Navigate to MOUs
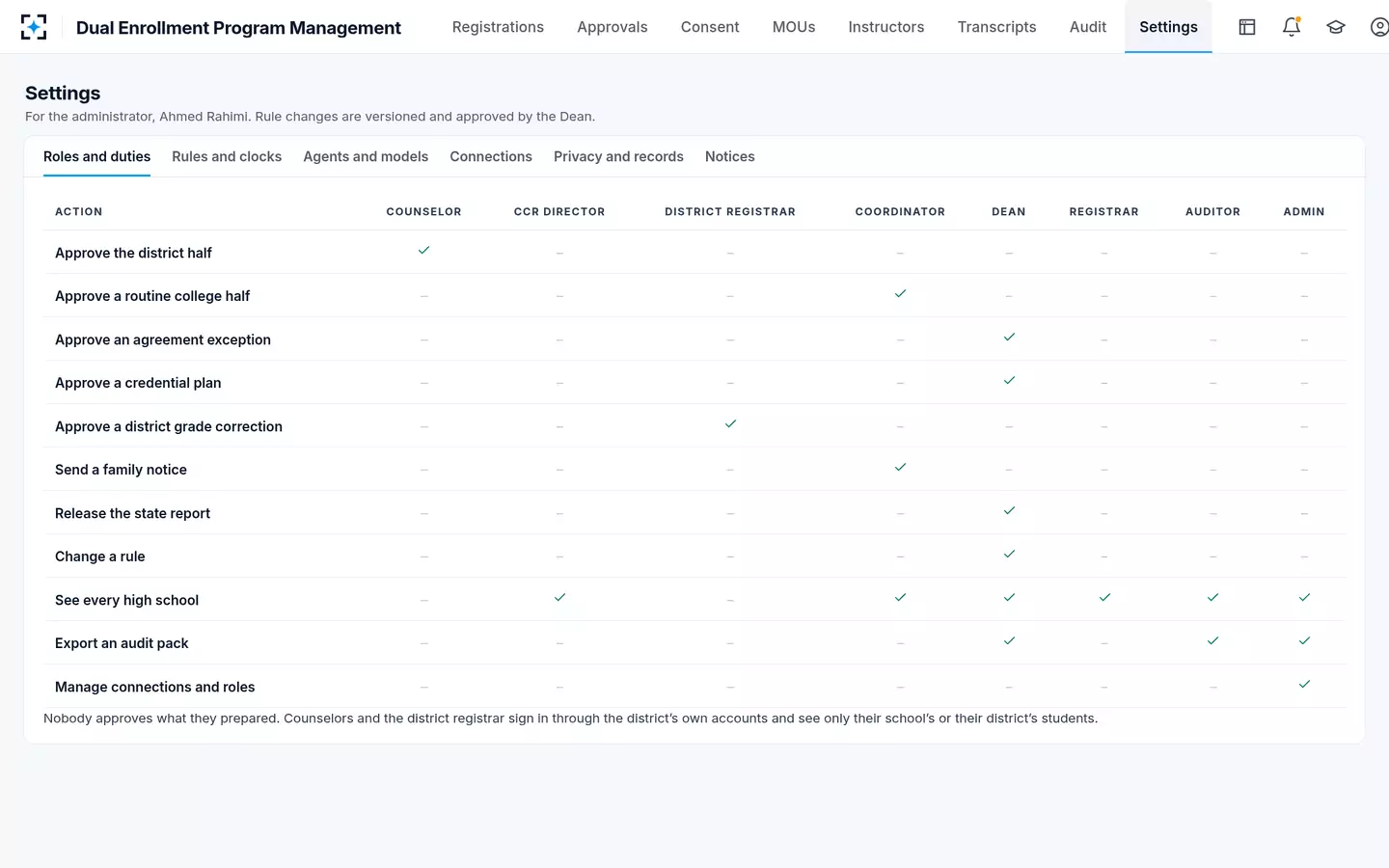The image size is (1389, 868). [x=794, y=27]
